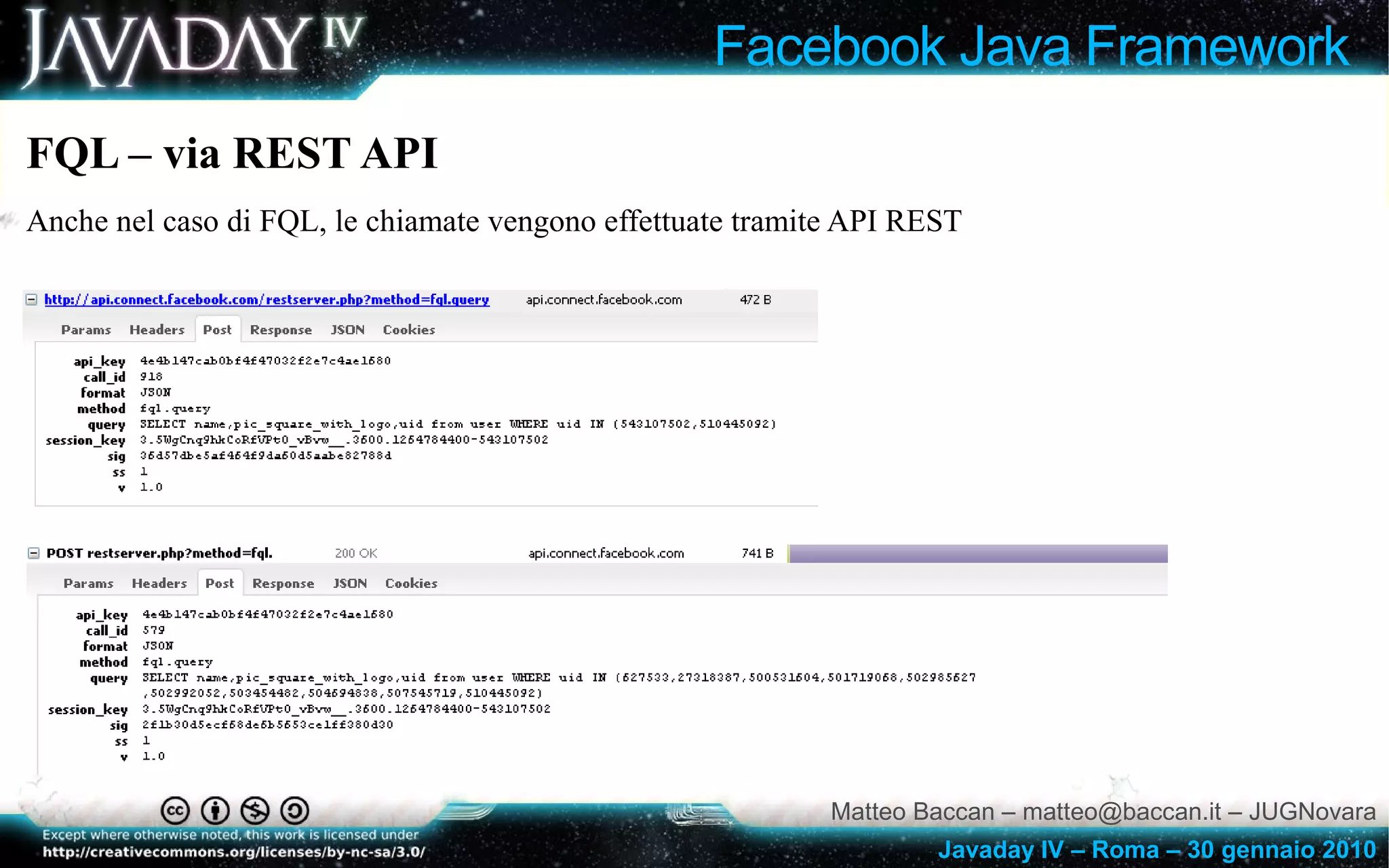Open the creativecommons.org by-nc-sa license URL
The height and width of the screenshot is (868, 1389).
point(234,852)
